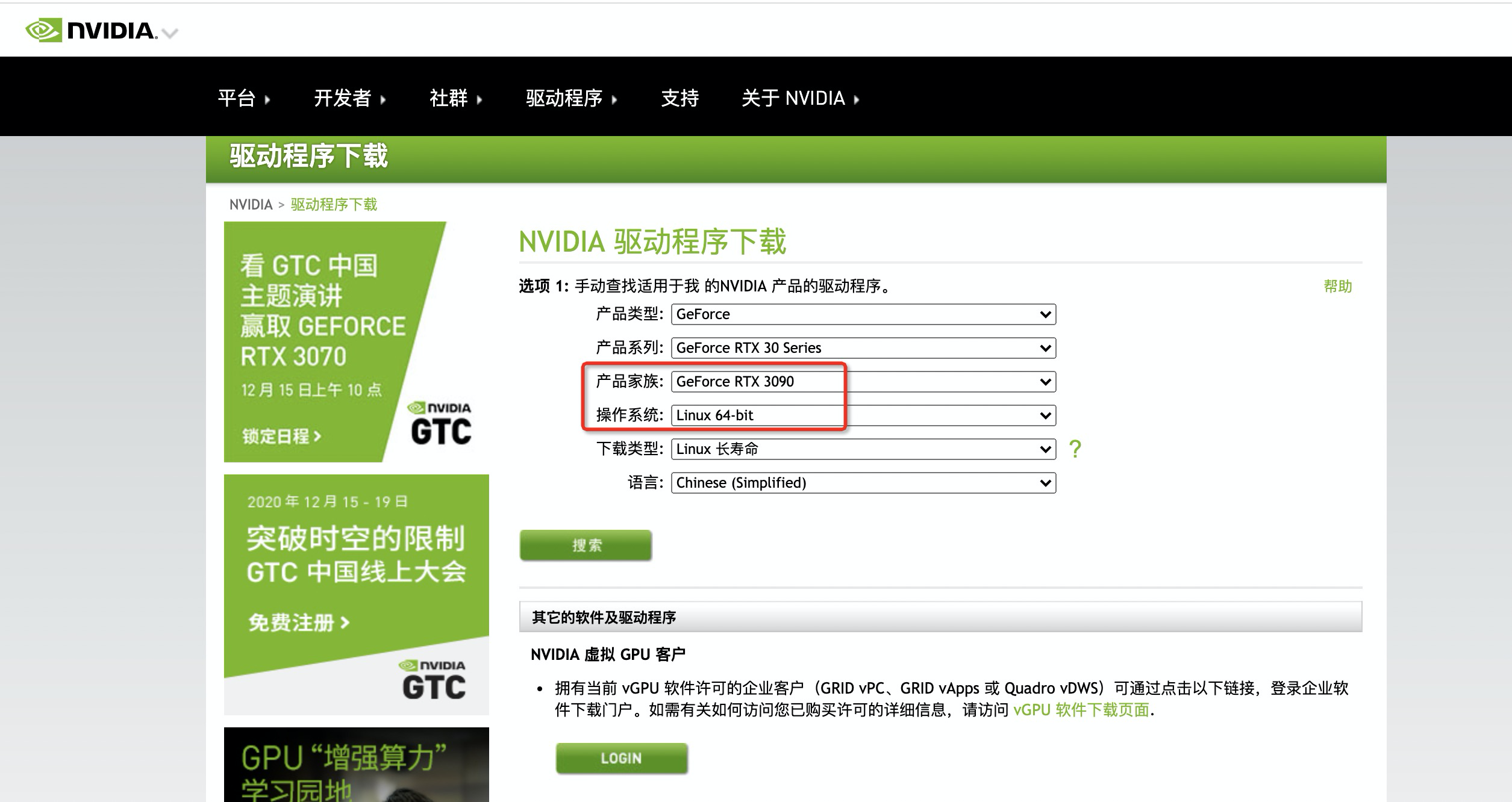Image resolution: width=1512 pixels, height=802 pixels.
Task: Go to the 支持 page
Action: click(680, 98)
